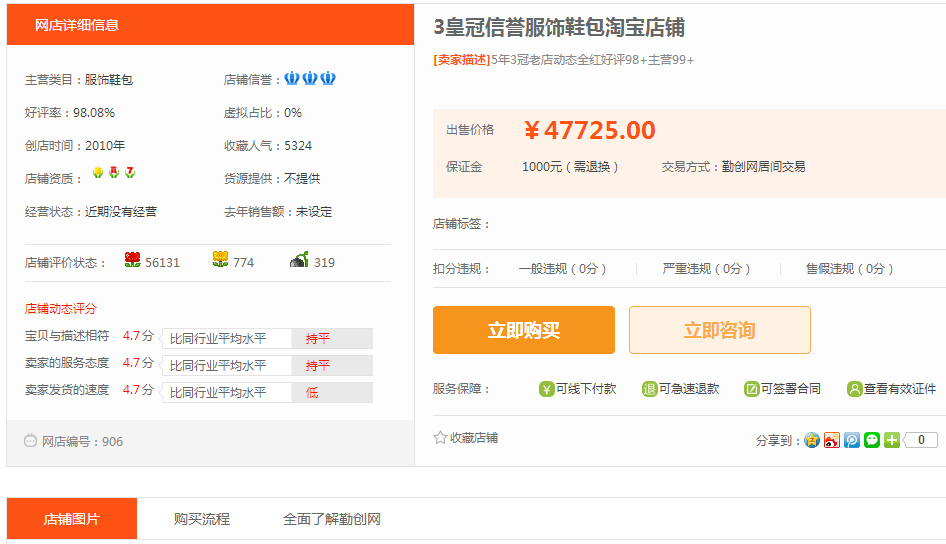Share to Tencent Weibo icon

[x=852, y=440]
